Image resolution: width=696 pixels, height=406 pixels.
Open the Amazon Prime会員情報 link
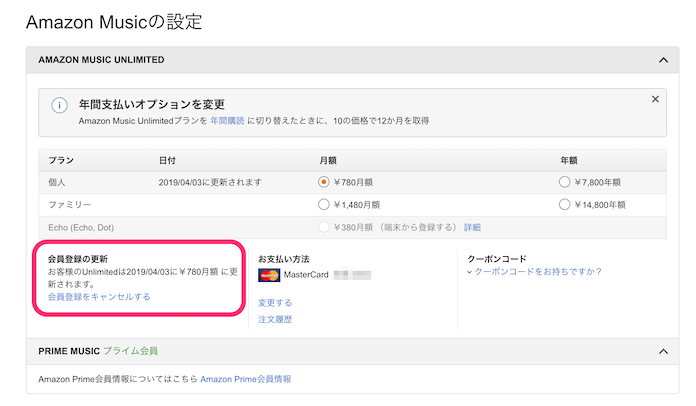(245, 379)
